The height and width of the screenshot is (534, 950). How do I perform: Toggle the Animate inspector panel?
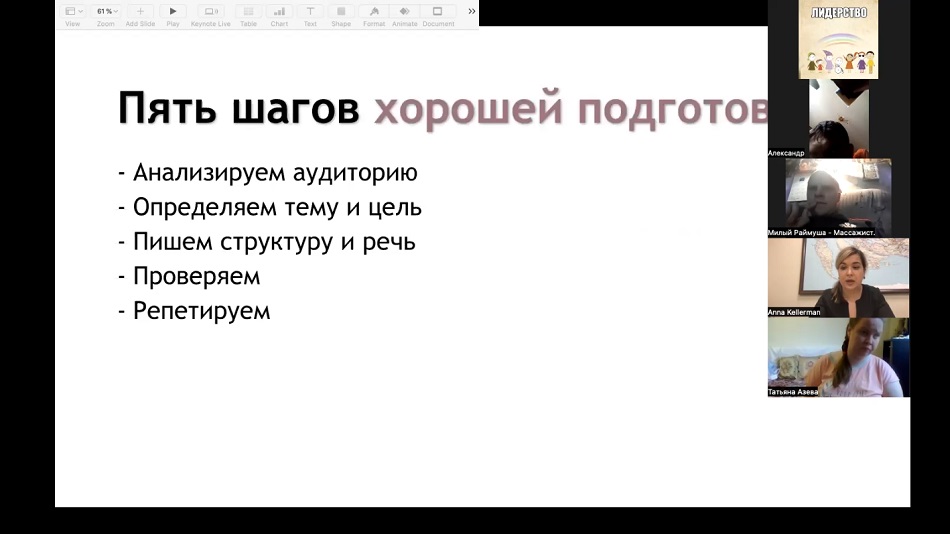405,12
